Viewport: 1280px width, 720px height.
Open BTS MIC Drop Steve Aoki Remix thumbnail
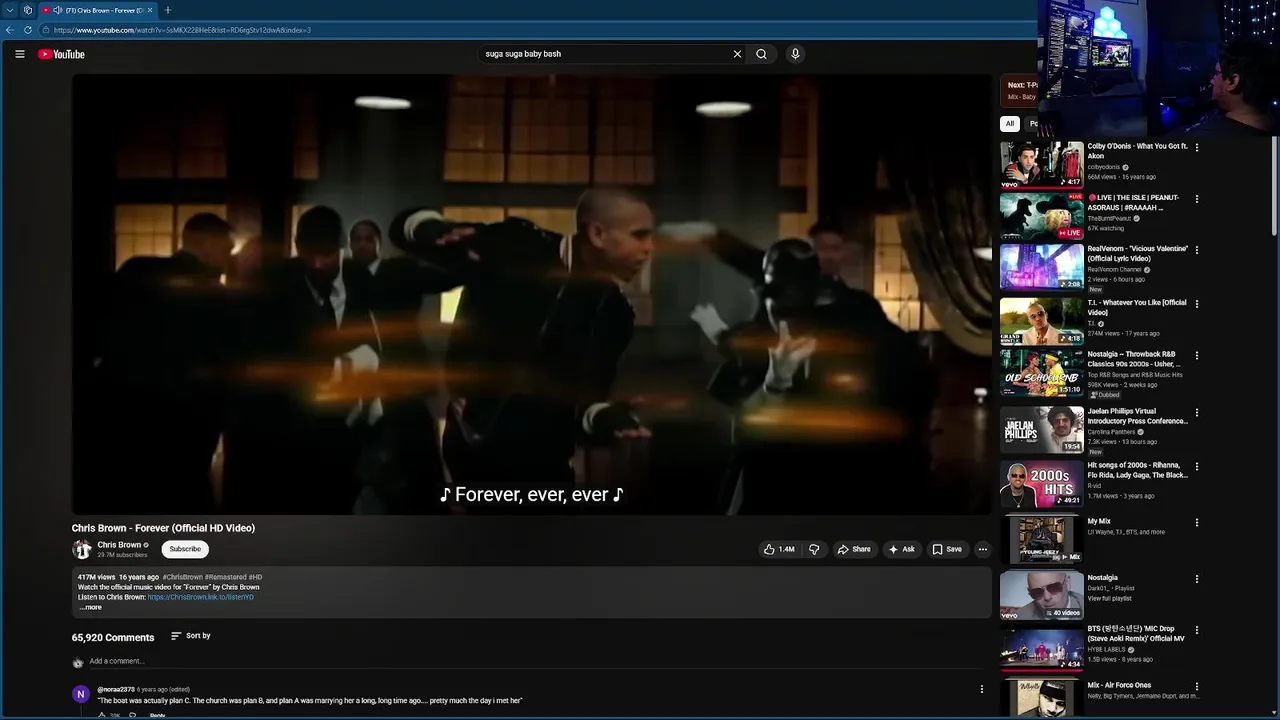click(1041, 647)
